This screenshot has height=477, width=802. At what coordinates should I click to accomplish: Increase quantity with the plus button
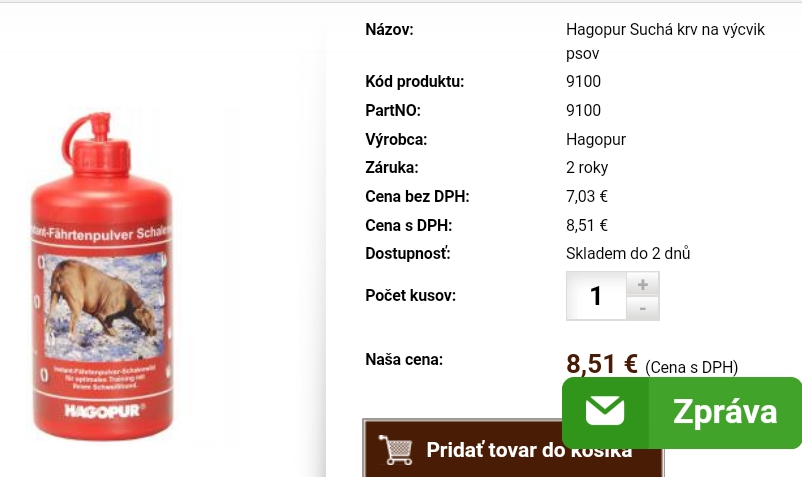(643, 284)
